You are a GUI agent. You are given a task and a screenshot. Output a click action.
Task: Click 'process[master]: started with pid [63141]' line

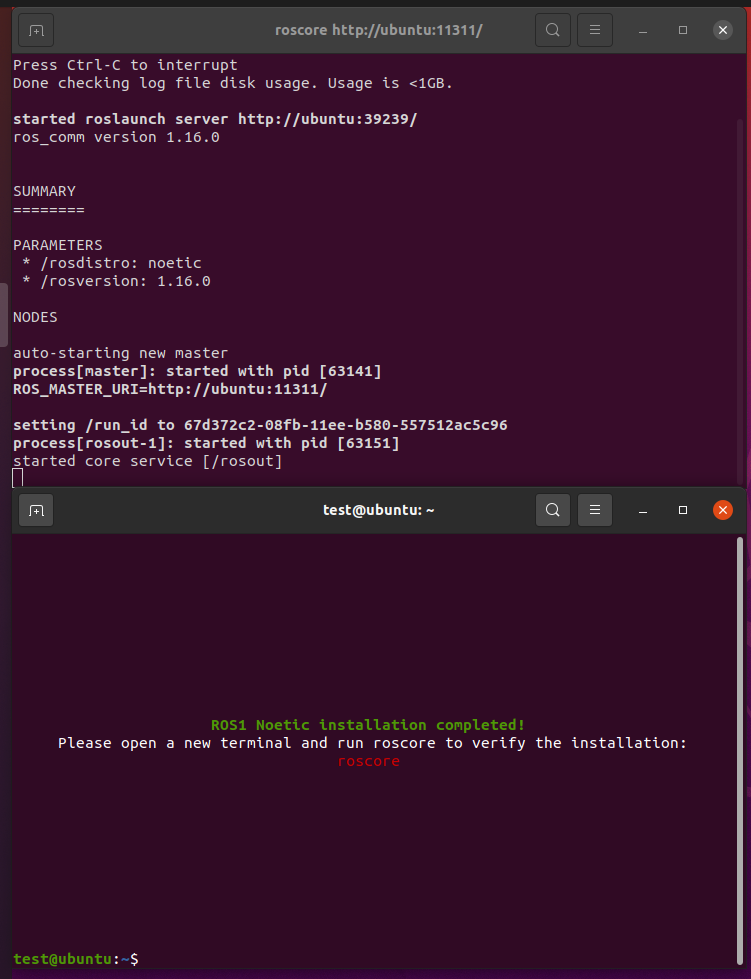point(197,371)
